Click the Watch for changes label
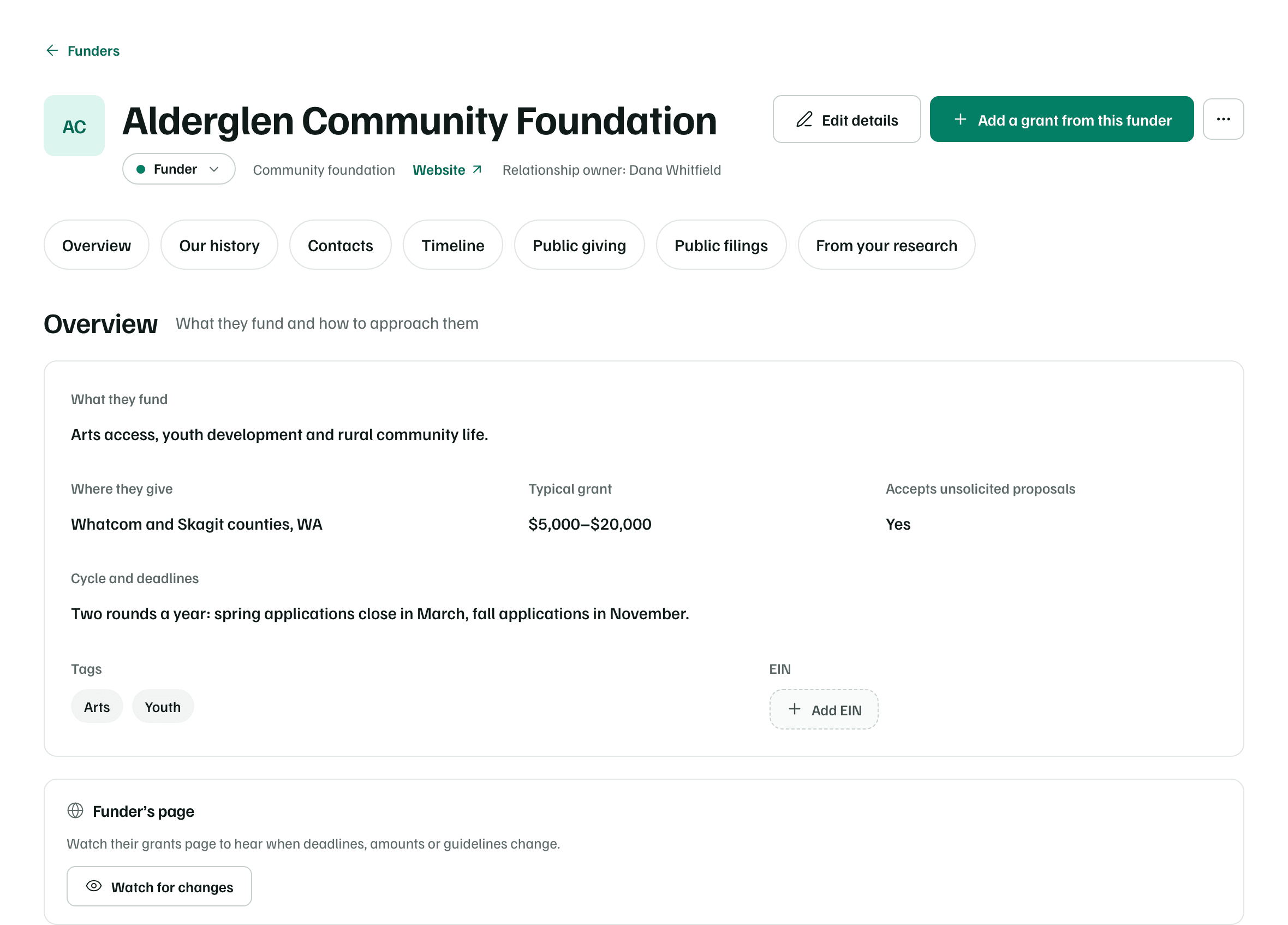The height and width of the screenshot is (925, 1288). pyautogui.click(x=172, y=887)
